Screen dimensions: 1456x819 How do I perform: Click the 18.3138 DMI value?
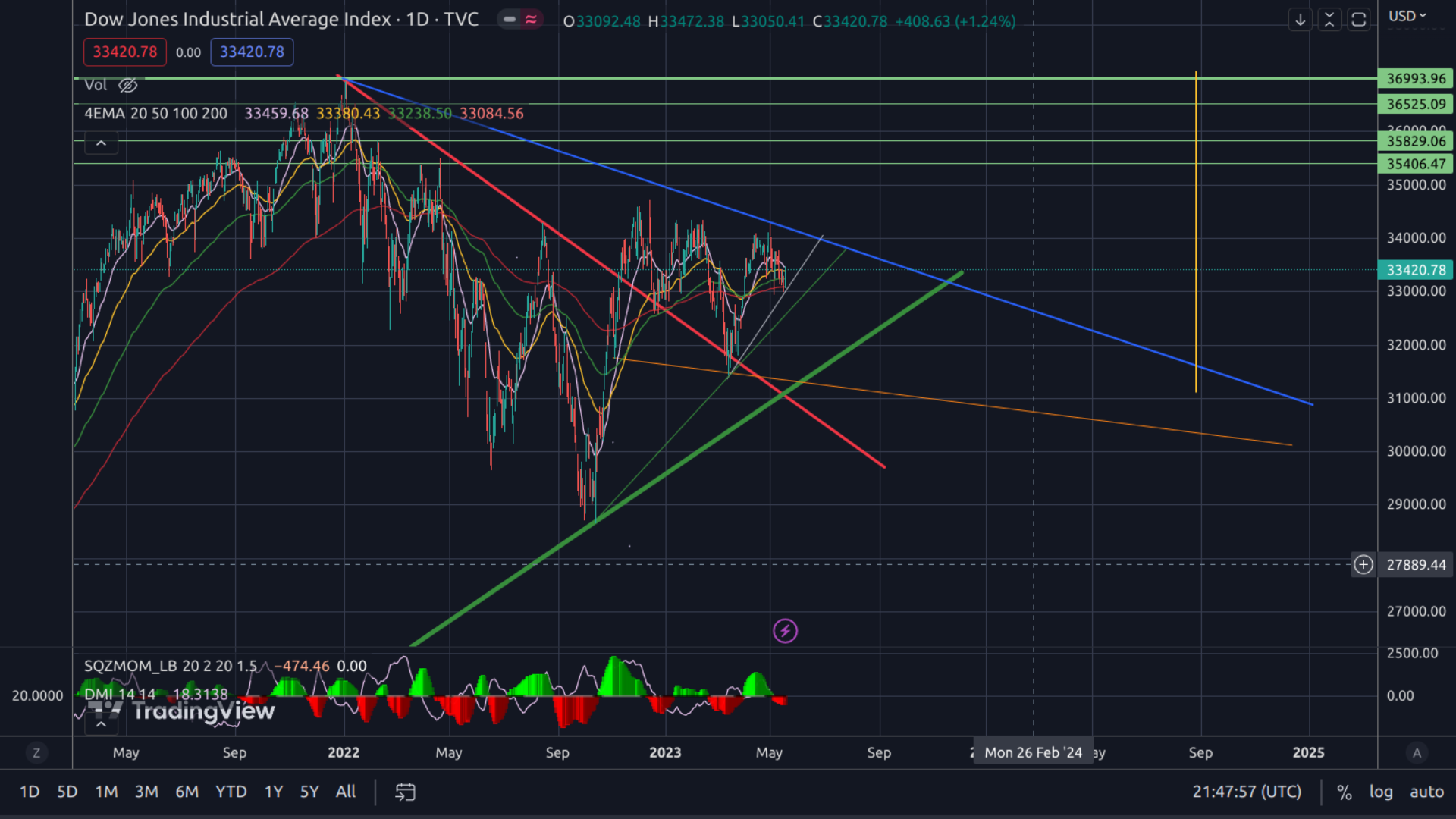tap(201, 694)
